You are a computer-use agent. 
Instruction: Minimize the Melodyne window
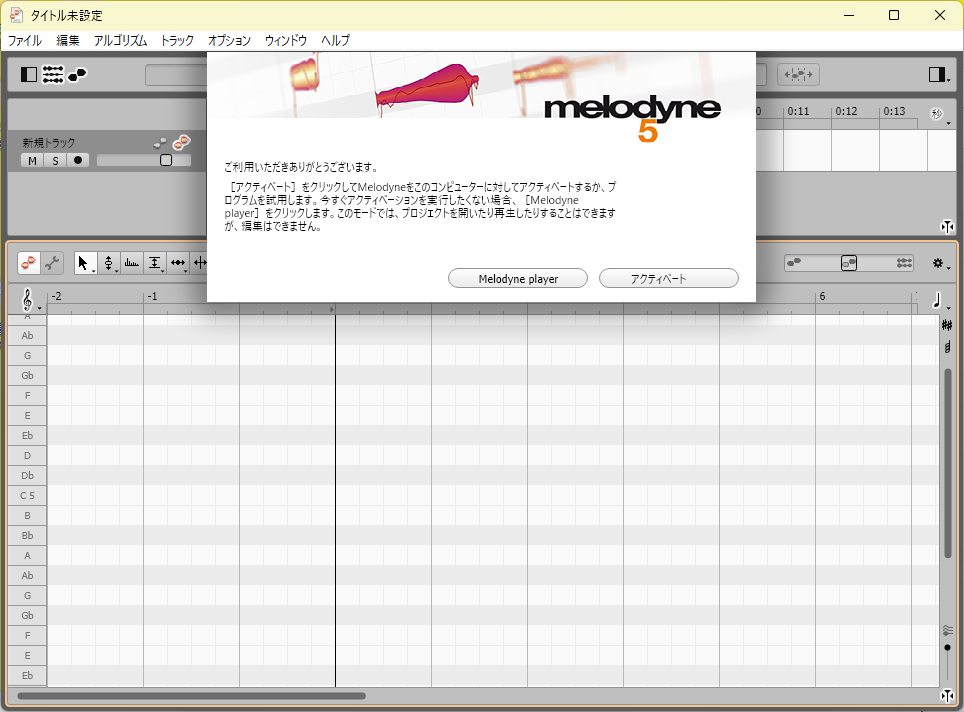849,15
